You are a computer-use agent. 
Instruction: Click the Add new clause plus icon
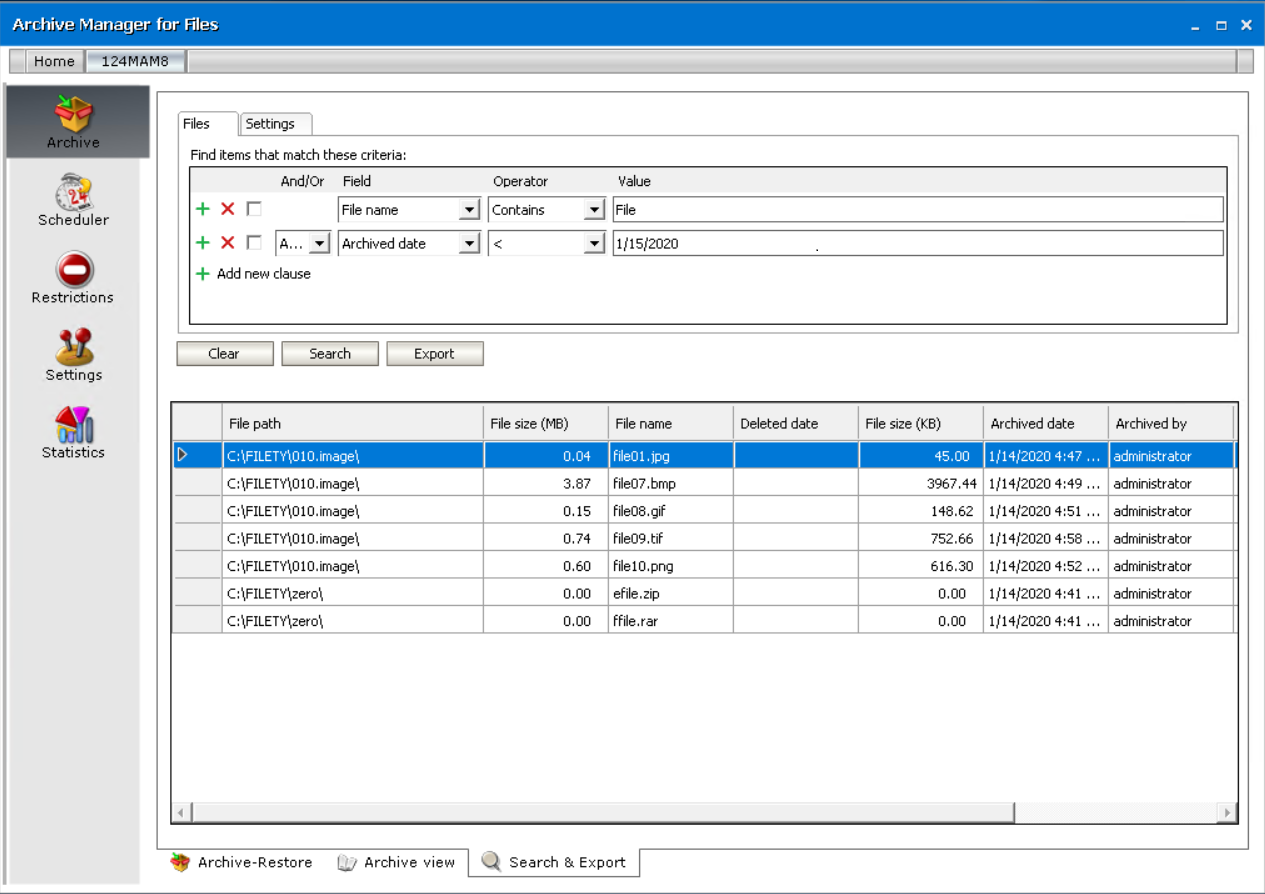point(203,274)
